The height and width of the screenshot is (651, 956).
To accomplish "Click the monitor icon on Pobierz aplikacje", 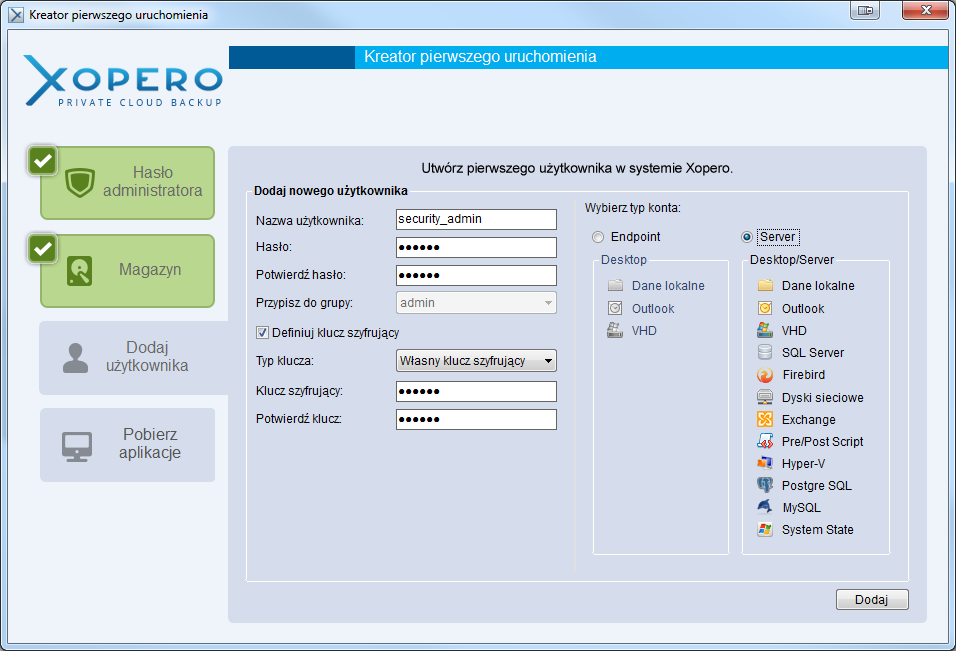I will point(77,447).
